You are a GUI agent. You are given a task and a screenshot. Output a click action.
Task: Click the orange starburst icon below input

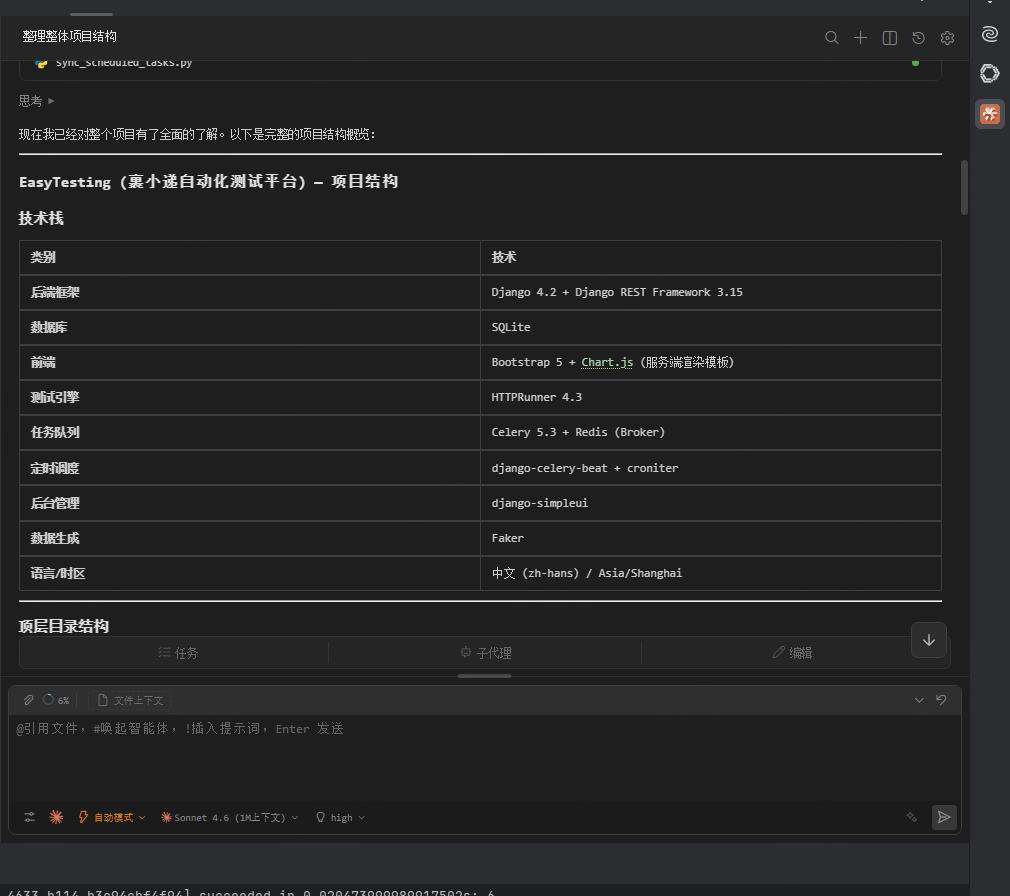coord(56,817)
